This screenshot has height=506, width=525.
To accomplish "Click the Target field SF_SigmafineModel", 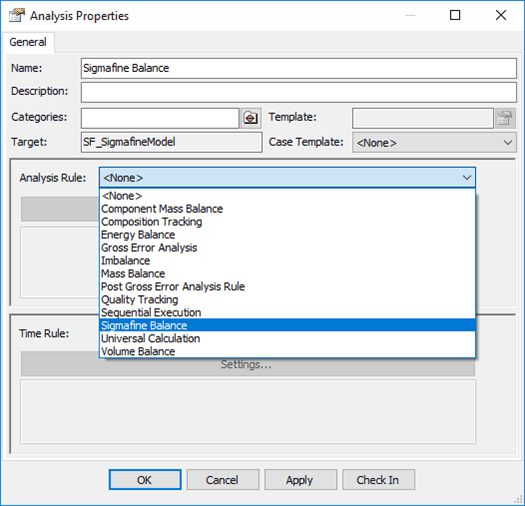I will click(171, 142).
